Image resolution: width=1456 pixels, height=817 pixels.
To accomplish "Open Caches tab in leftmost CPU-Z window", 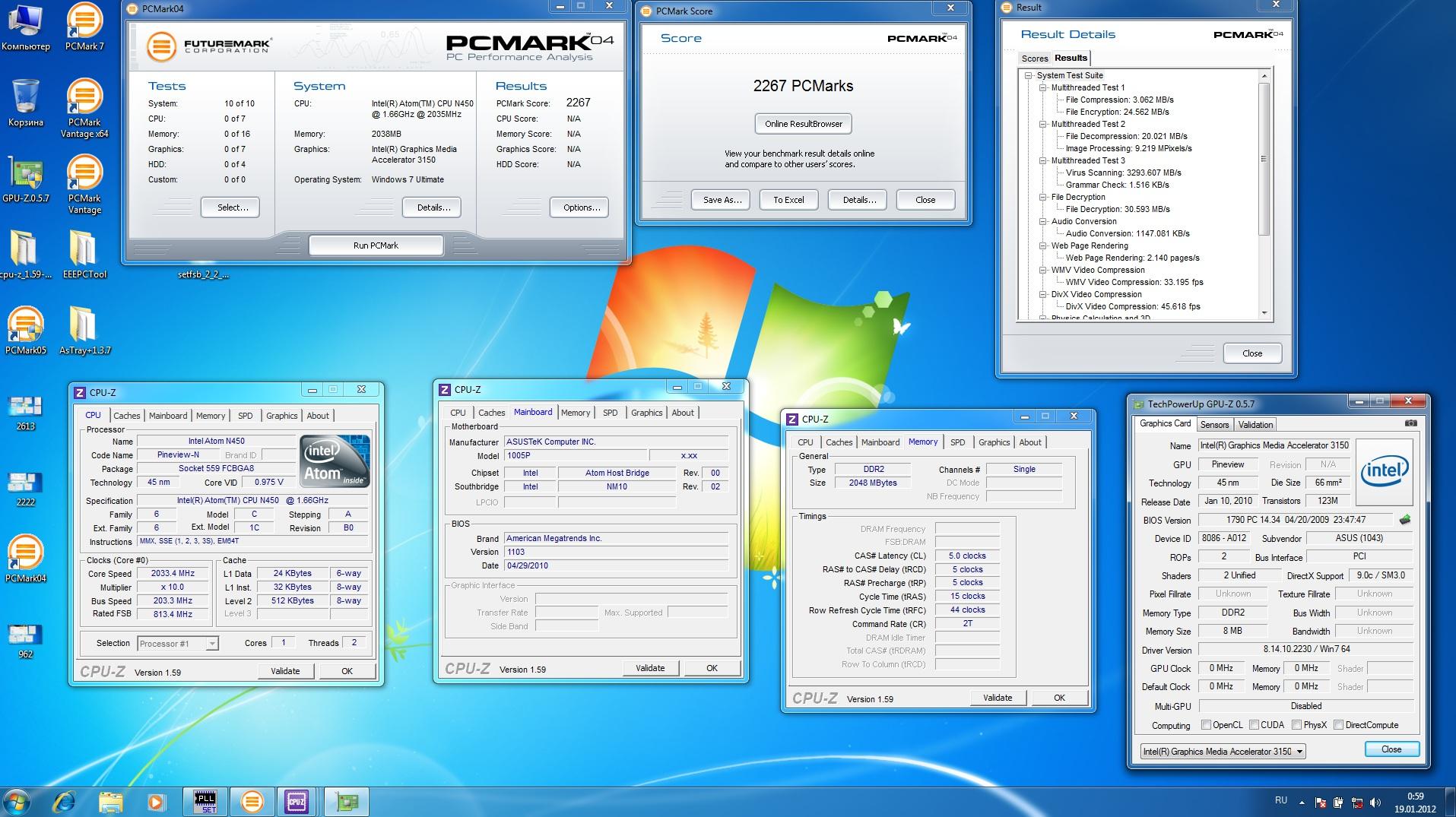I will [x=127, y=416].
